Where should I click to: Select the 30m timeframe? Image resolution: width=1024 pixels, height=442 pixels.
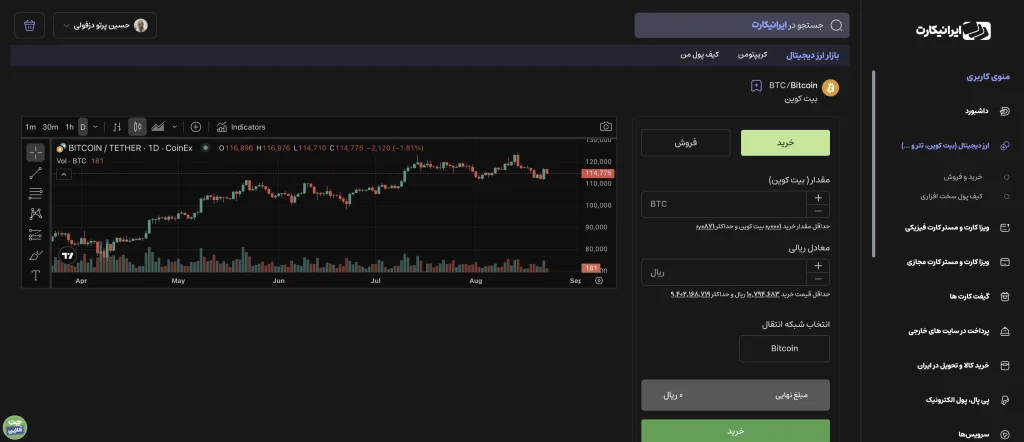click(x=50, y=127)
